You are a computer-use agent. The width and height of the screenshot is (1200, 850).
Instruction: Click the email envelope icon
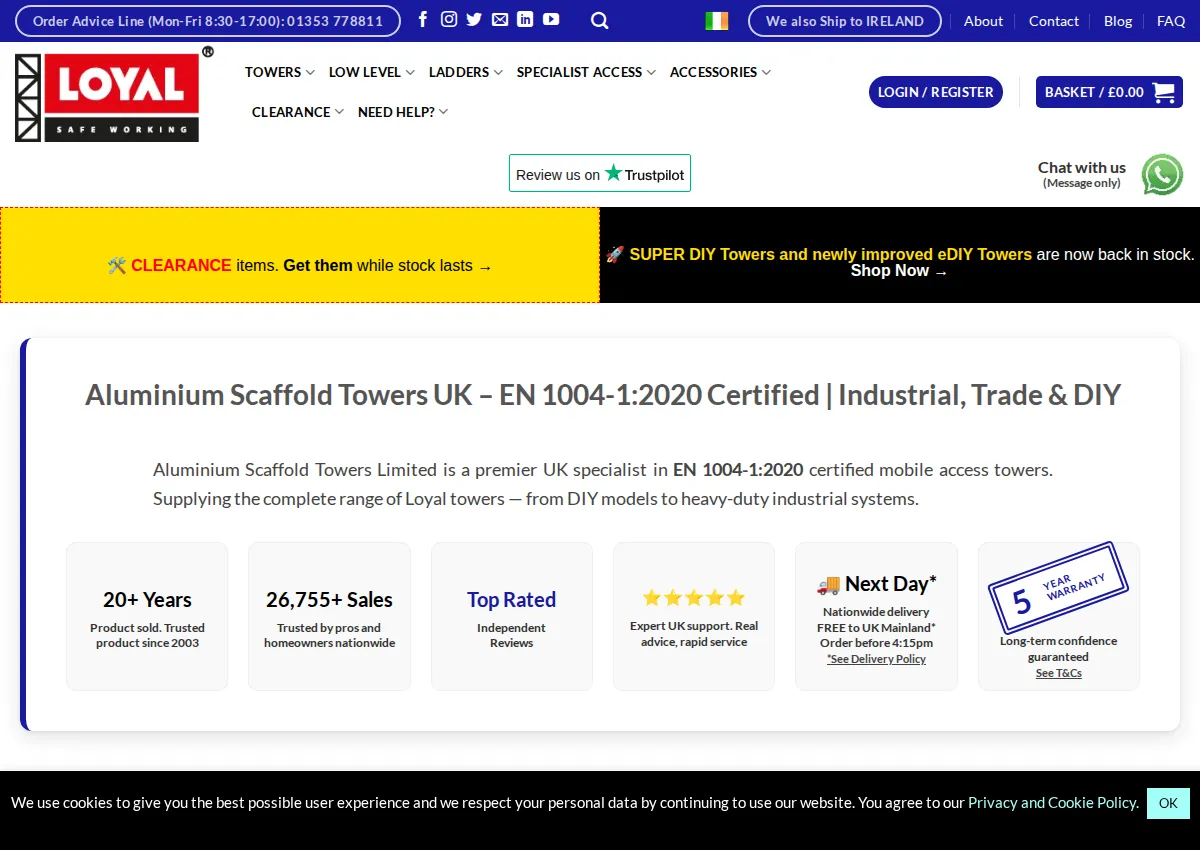coord(500,19)
